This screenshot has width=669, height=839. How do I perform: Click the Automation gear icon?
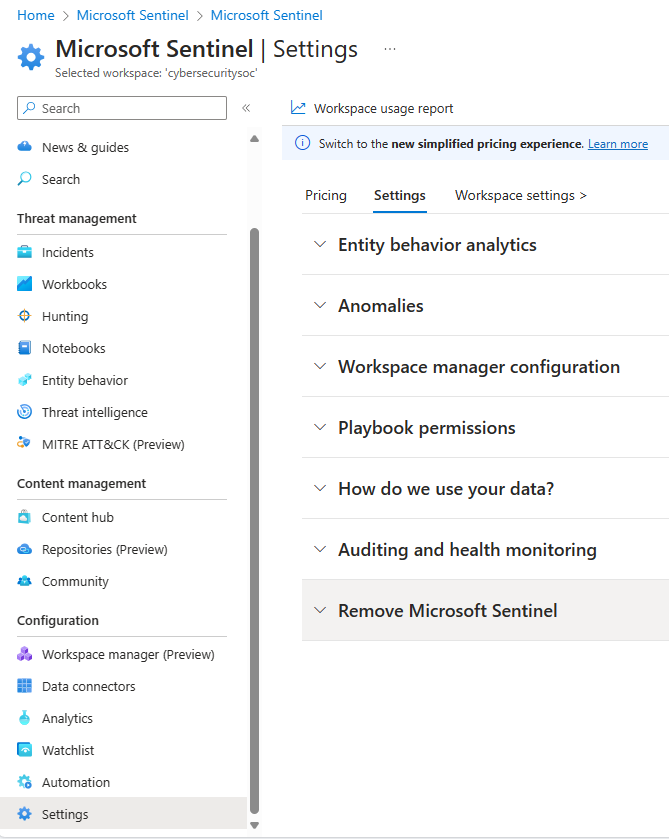[25, 782]
